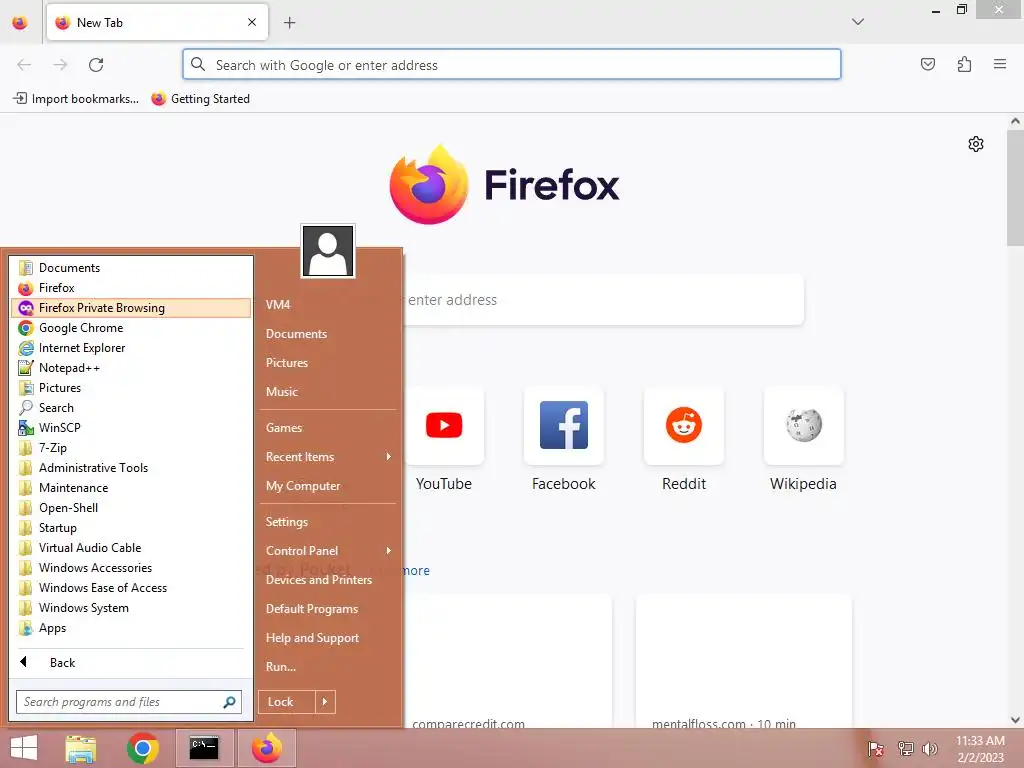Click the Firefox reload page icon
Screen dimensions: 1024x768
tap(96, 65)
